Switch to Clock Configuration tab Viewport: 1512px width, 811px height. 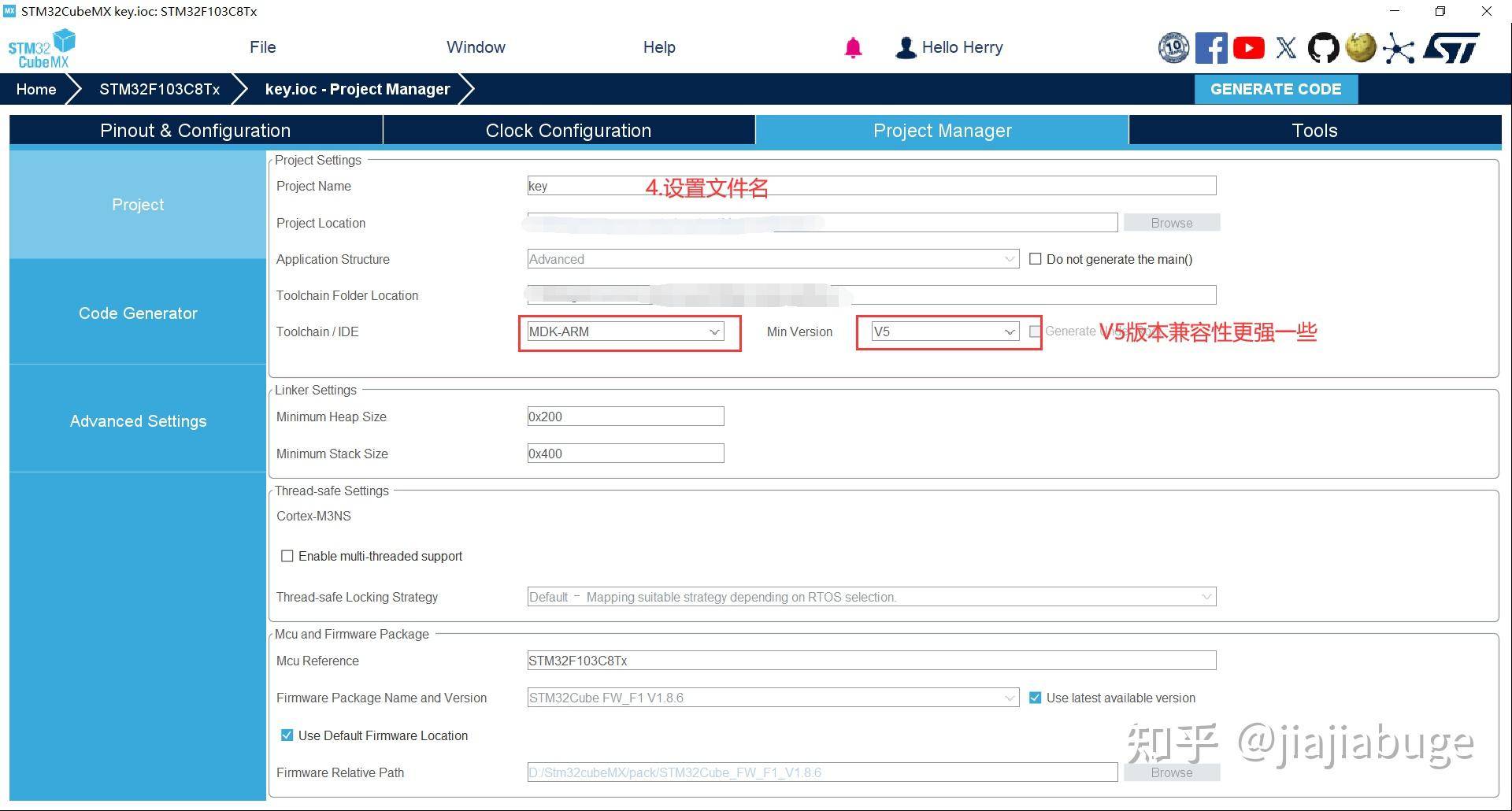569,130
